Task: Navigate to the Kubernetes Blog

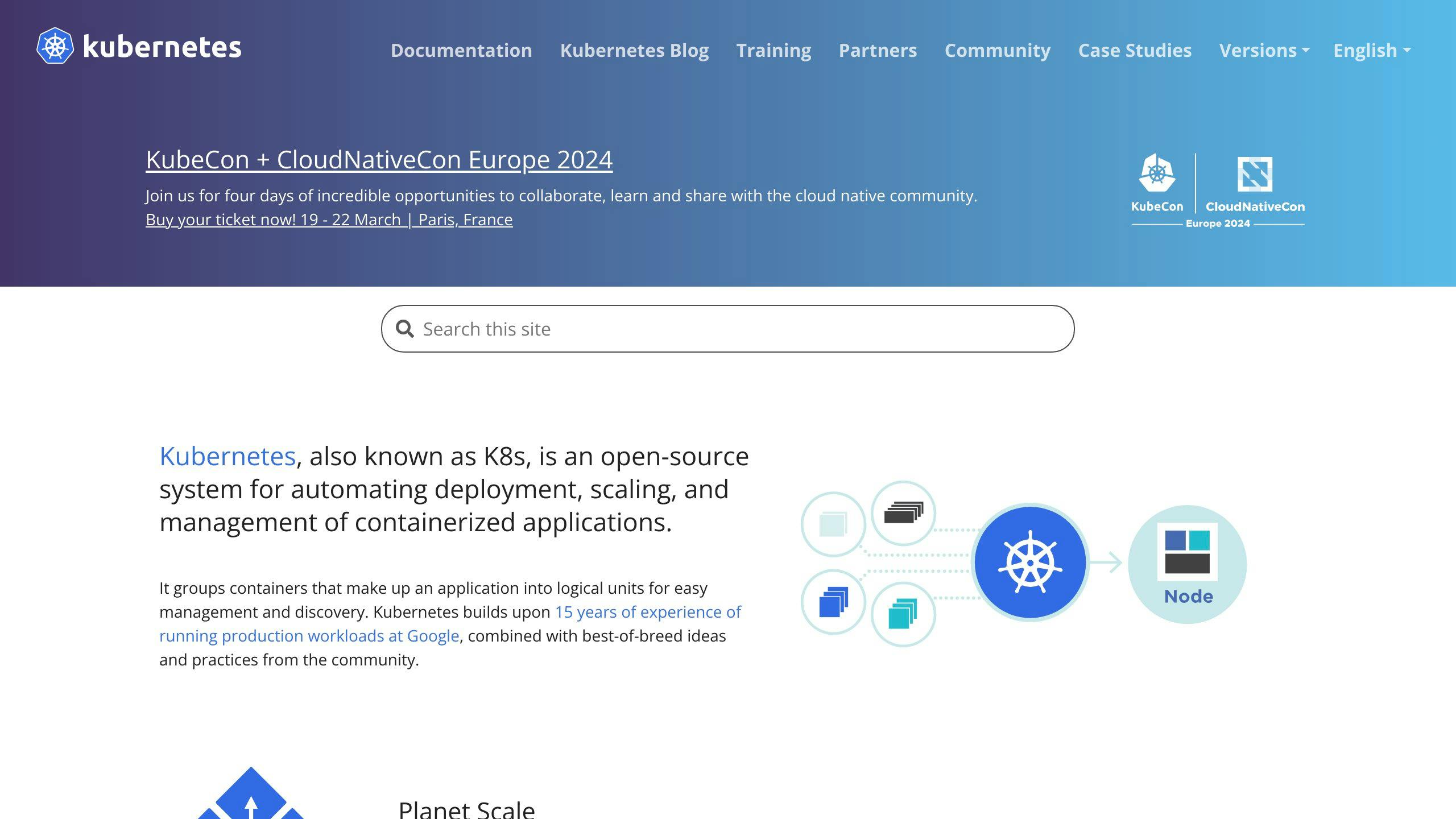Action: (x=635, y=51)
